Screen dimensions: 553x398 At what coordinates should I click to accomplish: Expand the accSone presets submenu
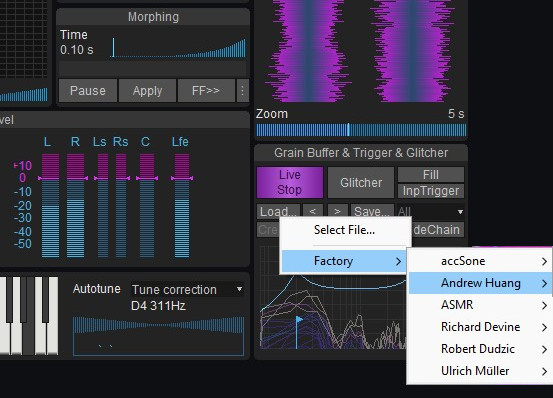[x=480, y=261]
